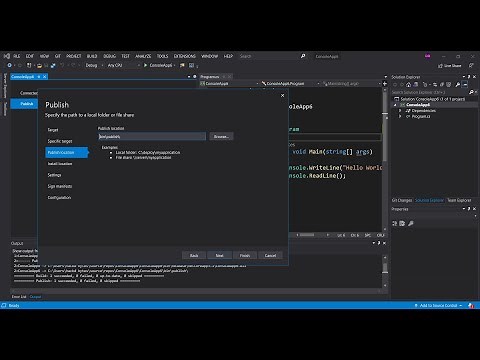This screenshot has width=480, height=360.
Task: Open the Any CPU platform dropdown
Action: pyautogui.click(x=123, y=65)
